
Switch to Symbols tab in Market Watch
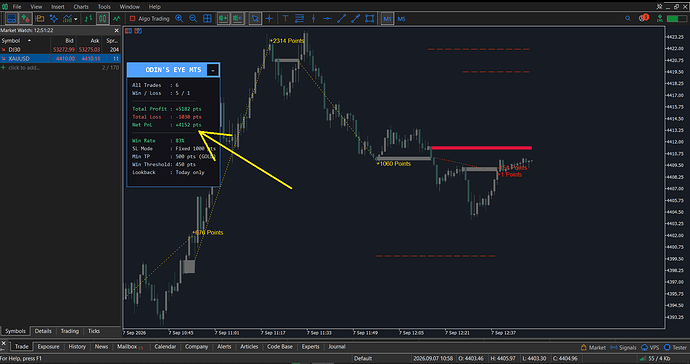[x=15, y=331]
